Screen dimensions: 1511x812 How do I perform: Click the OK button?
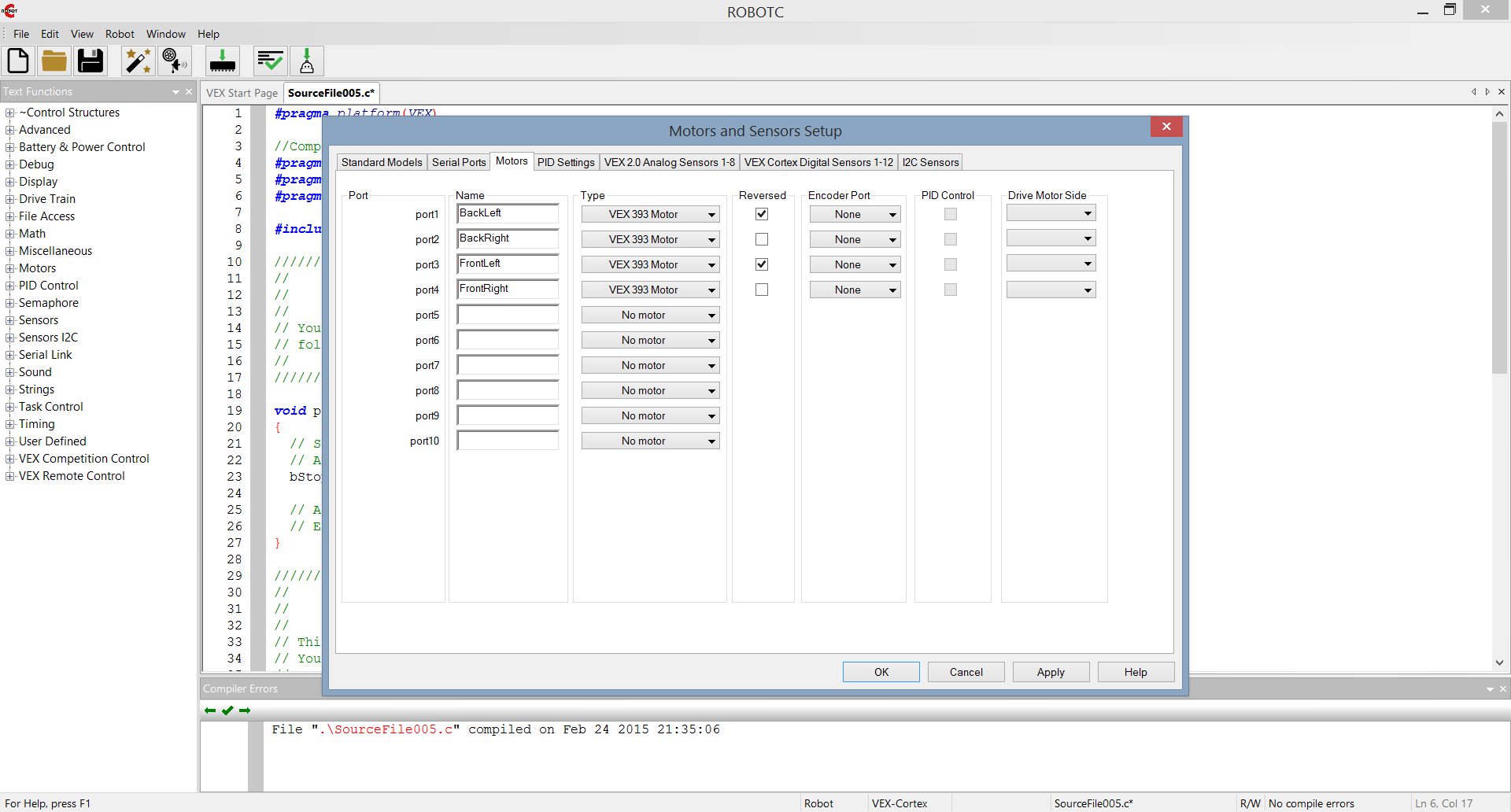pyautogui.click(x=881, y=672)
